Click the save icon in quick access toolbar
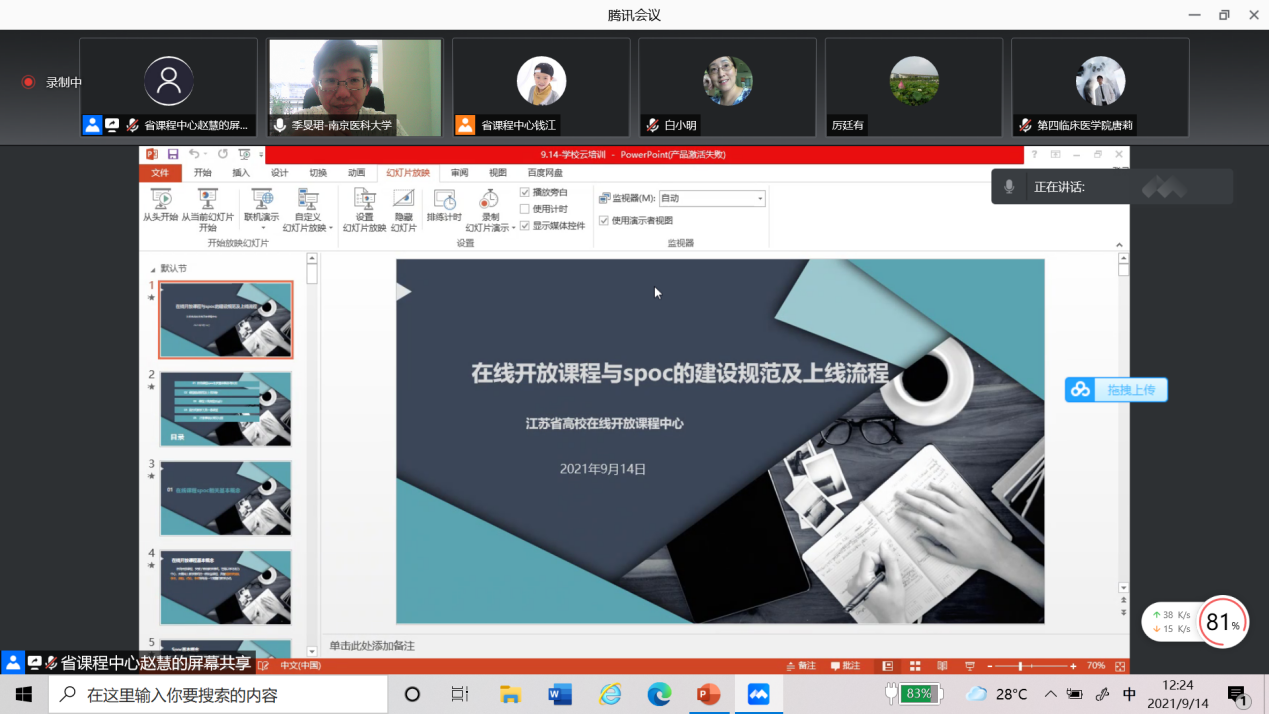1269x714 pixels. point(173,155)
